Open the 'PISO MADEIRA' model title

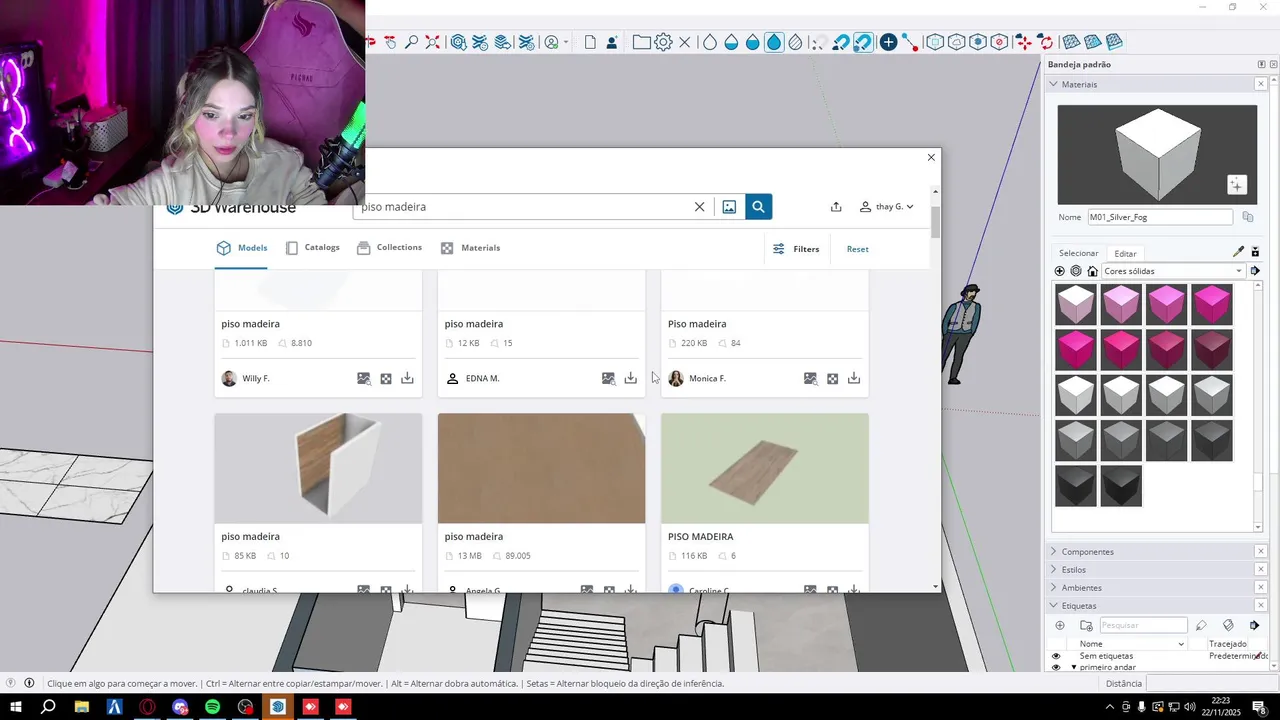pyautogui.click(x=700, y=537)
